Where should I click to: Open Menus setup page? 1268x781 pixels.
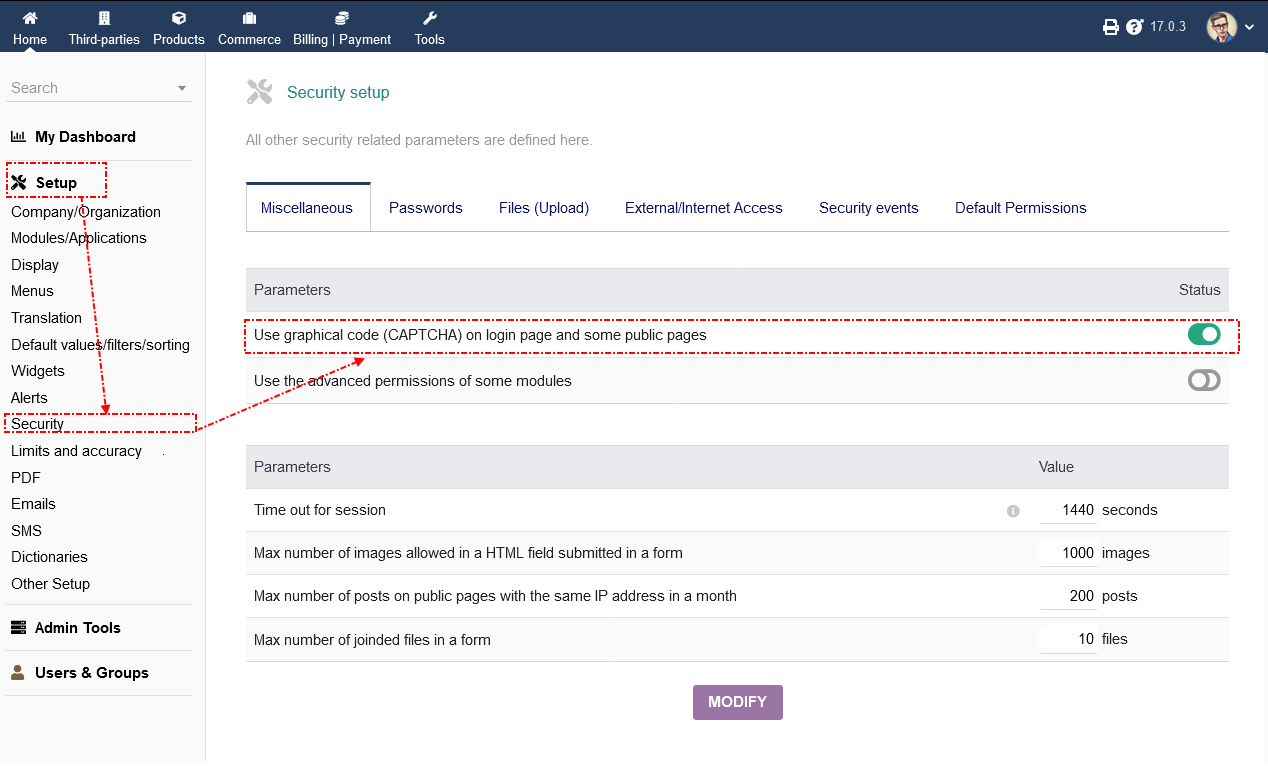tap(32, 291)
